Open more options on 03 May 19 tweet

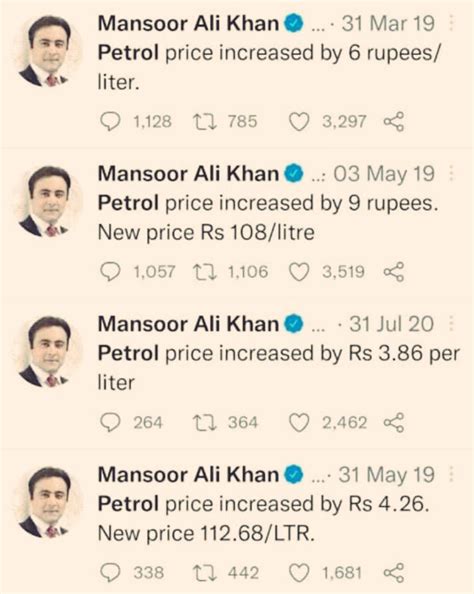point(451,174)
